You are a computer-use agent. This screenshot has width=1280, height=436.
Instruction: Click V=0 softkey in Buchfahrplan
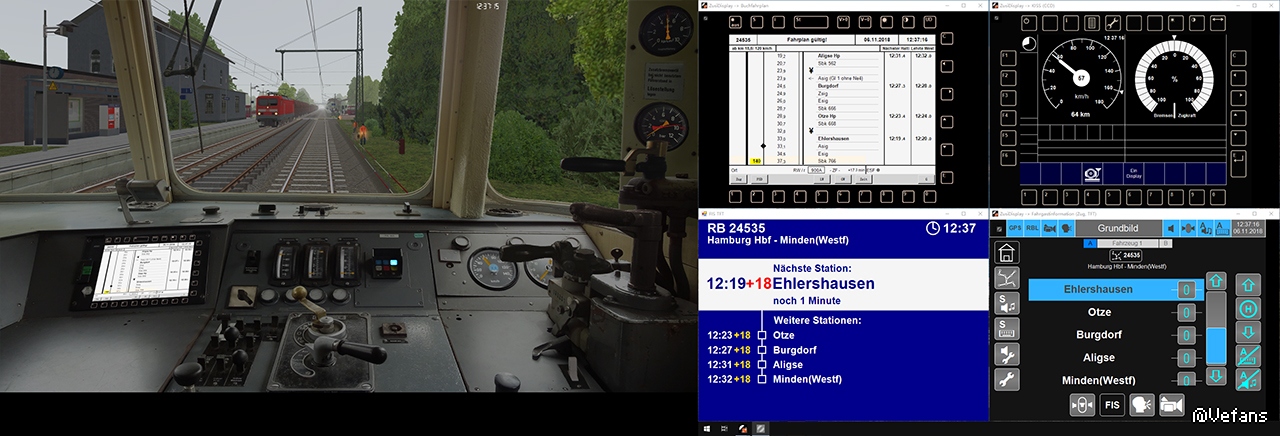tap(865, 22)
